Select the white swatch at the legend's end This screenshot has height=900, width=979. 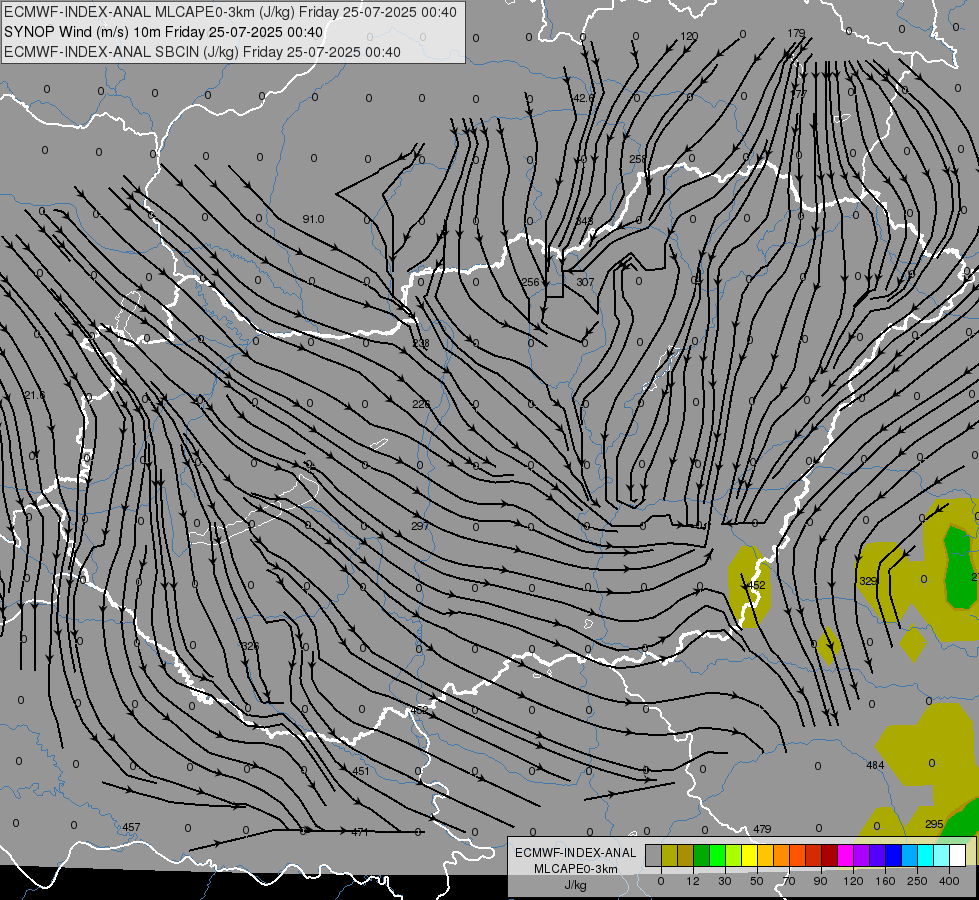click(957, 855)
